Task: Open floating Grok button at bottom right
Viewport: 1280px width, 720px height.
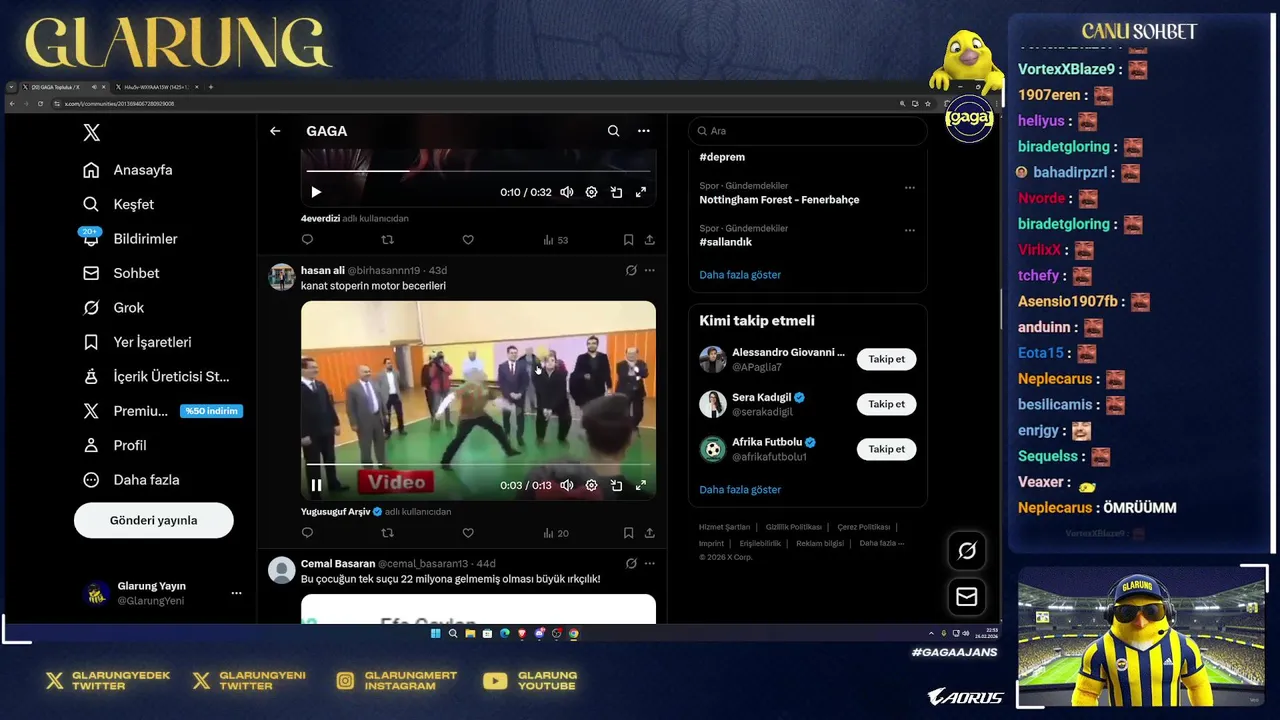Action: point(967,551)
